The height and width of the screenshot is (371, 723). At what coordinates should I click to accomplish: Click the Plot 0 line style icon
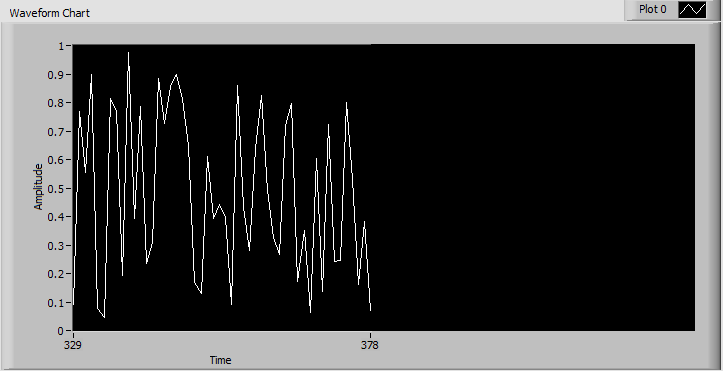pyautogui.click(x=692, y=9)
